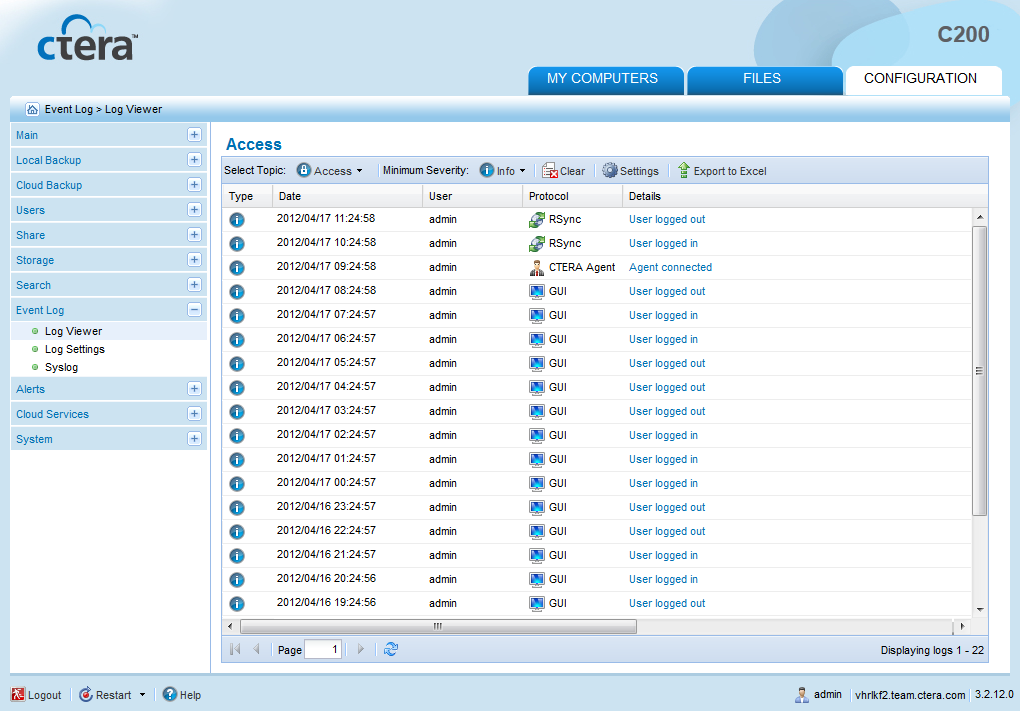Click GUI icon in 2012/04/16 23:24:57 row
Image resolution: width=1020 pixels, height=711 pixels.
537,507
